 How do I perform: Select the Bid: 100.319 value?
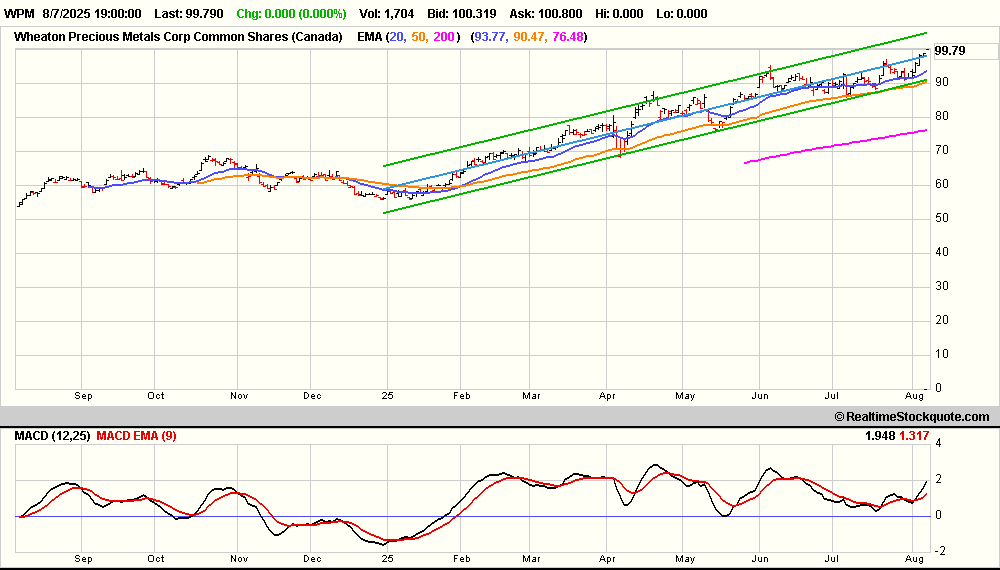[462, 13]
